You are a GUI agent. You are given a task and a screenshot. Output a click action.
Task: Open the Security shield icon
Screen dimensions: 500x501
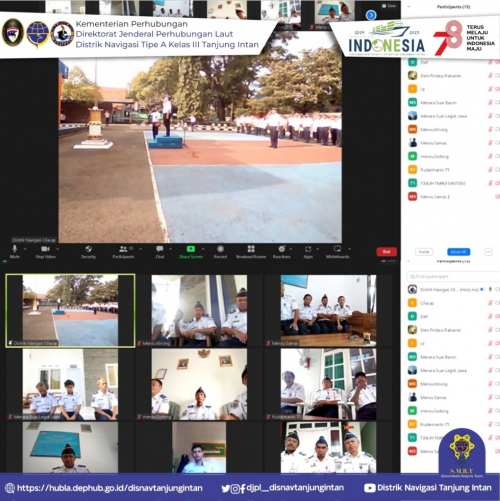(x=88, y=249)
